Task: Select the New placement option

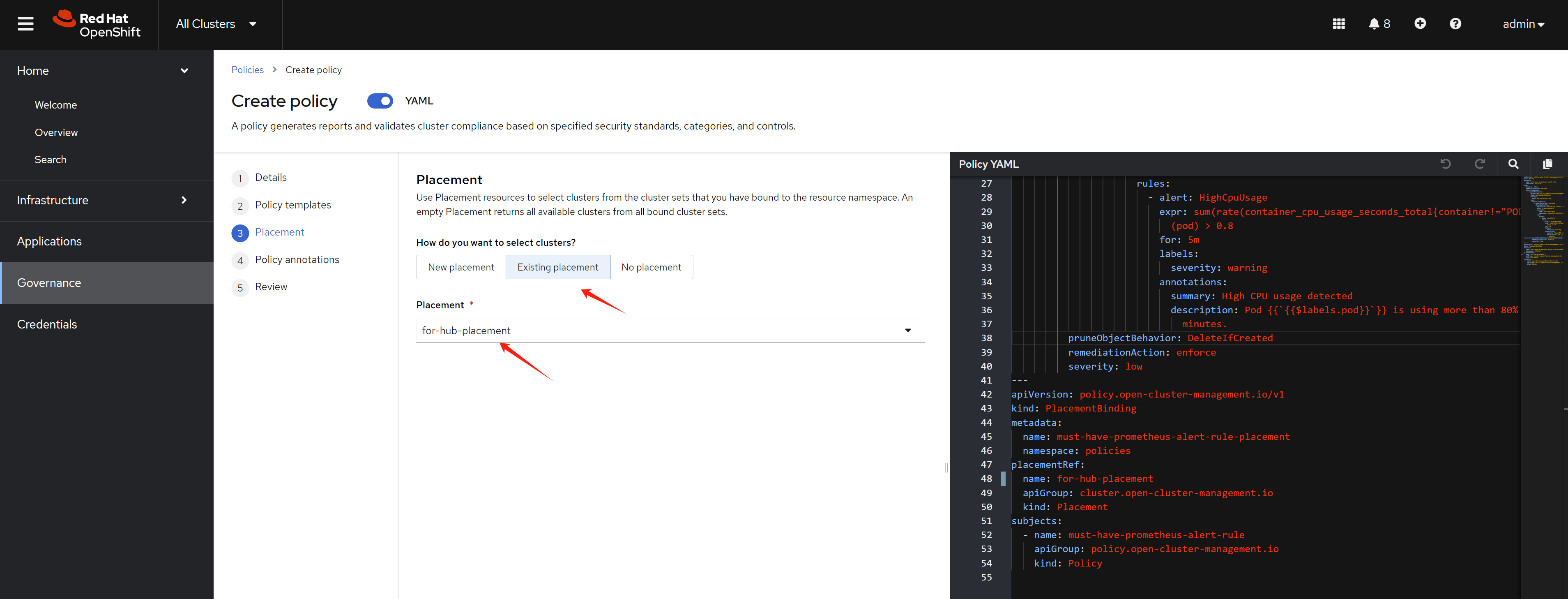Action: pyautogui.click(x=461, y=268)
